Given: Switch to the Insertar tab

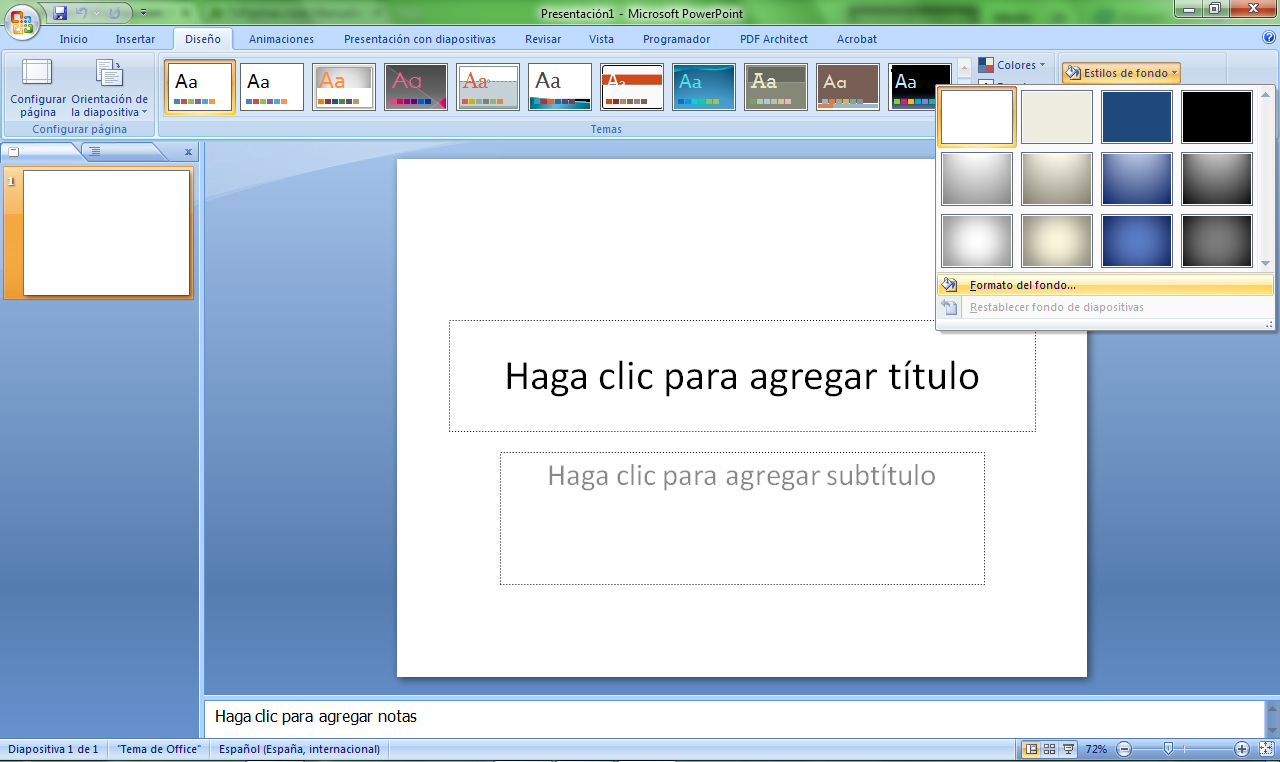Looking at the screenshot, I should [x=135, y=39].
